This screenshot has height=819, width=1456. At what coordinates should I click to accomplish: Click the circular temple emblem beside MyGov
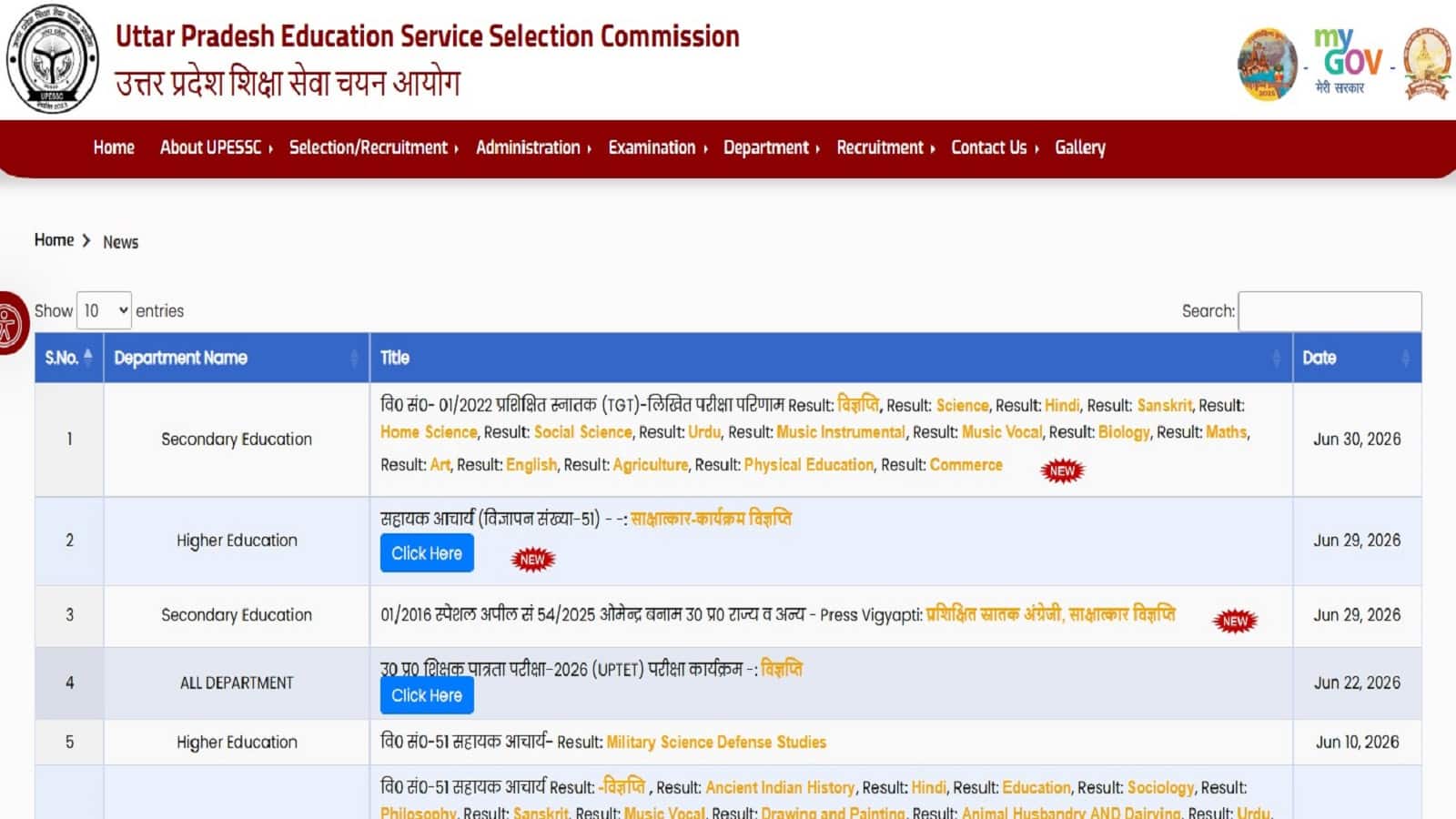(x=1267, y=64)
